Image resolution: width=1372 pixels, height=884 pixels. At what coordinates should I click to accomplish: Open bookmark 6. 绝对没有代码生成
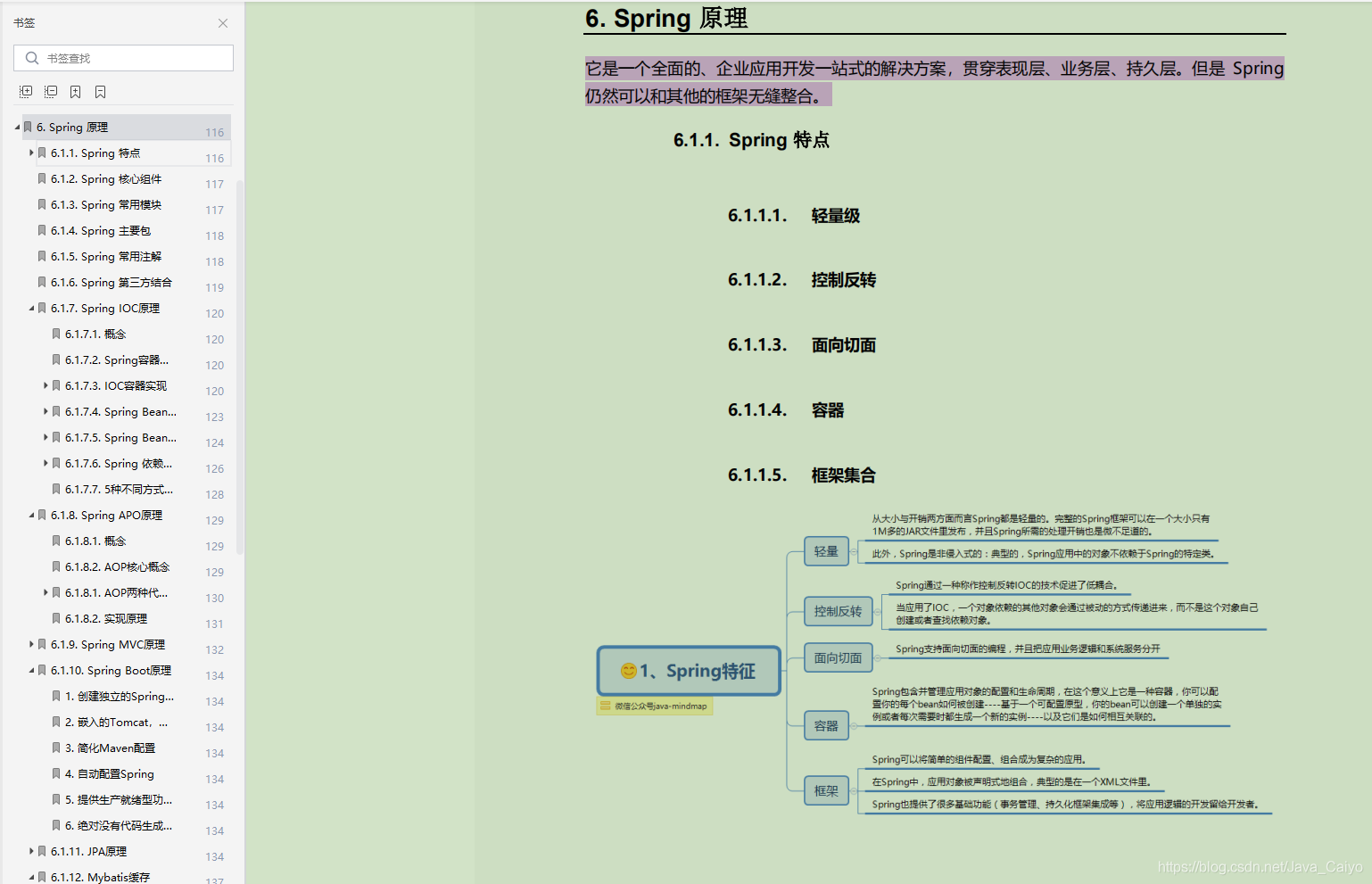(x=119, y=826)
